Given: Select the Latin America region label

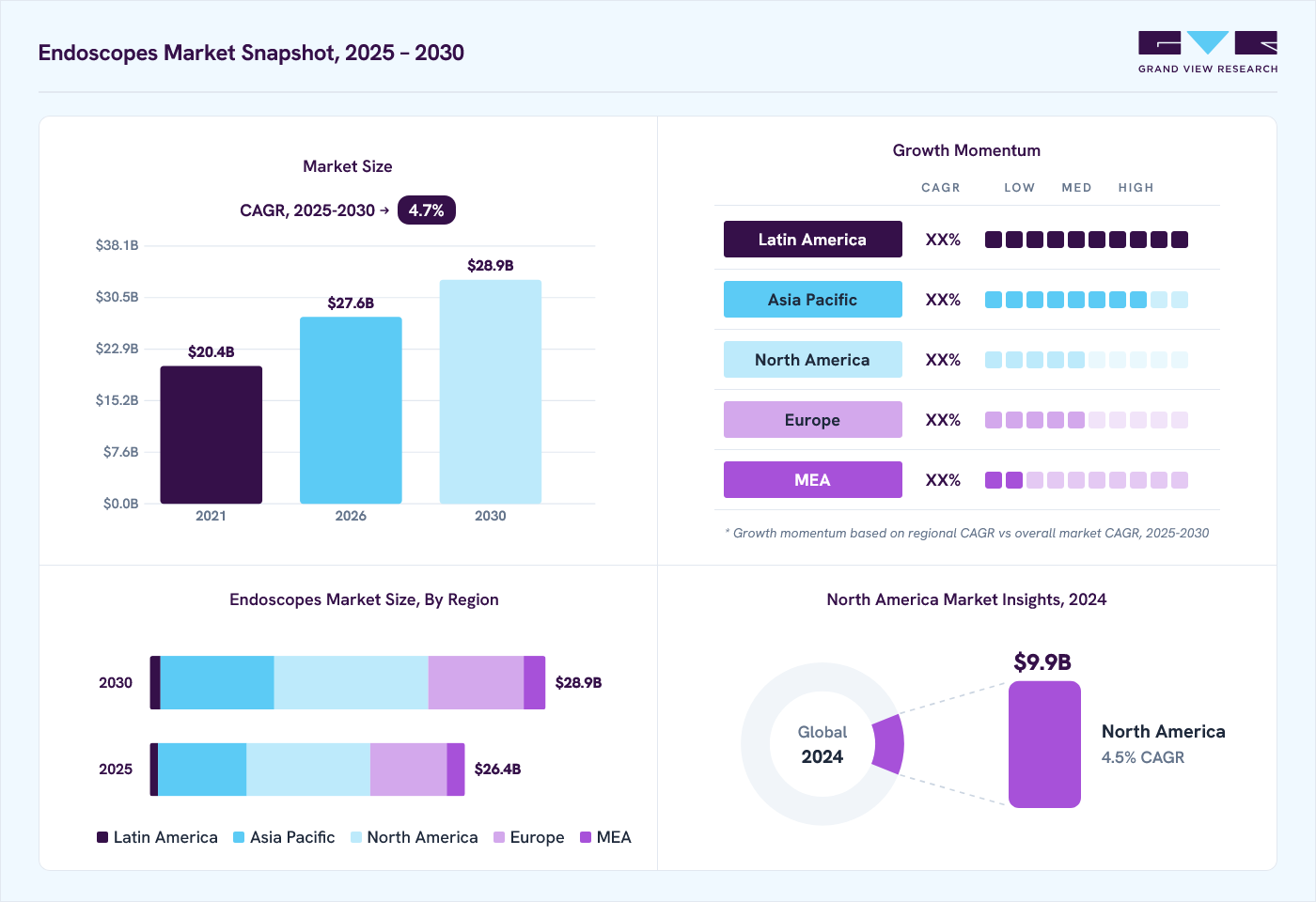Looking at the screenshot, I should [x=813, y=240].
